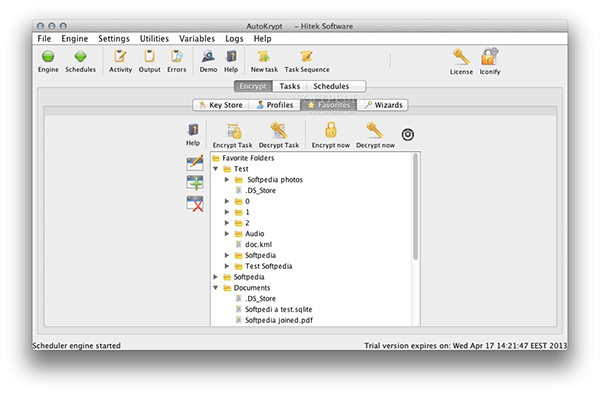Expand the Audio folder

click(227, 233)
